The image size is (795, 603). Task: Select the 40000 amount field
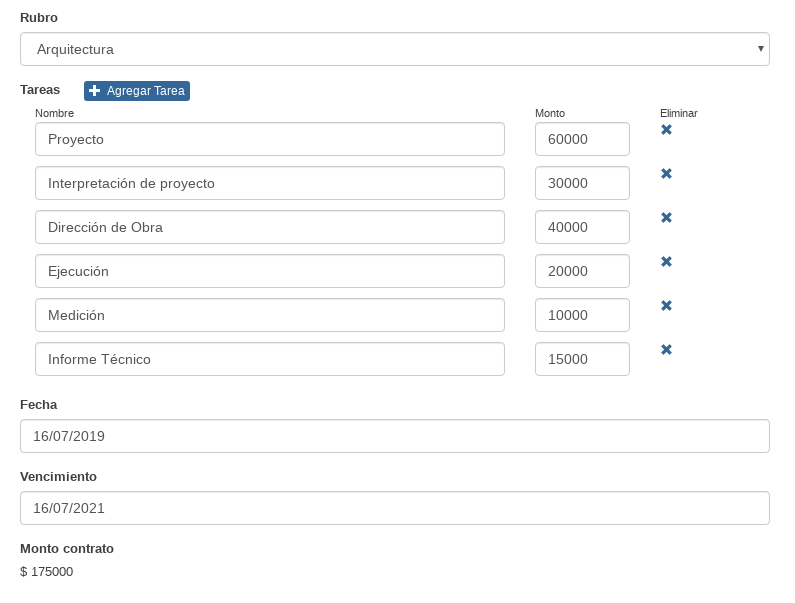(x=582, y=227)
